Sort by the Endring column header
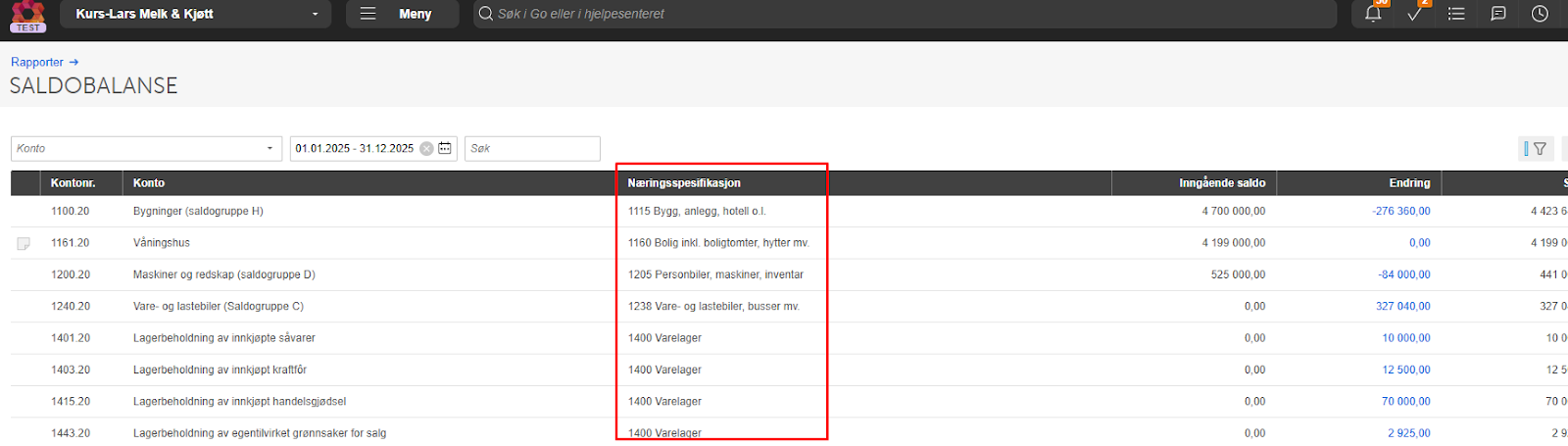The height and width of the screenshot is (446, 1568). (x=1409, y=183)
